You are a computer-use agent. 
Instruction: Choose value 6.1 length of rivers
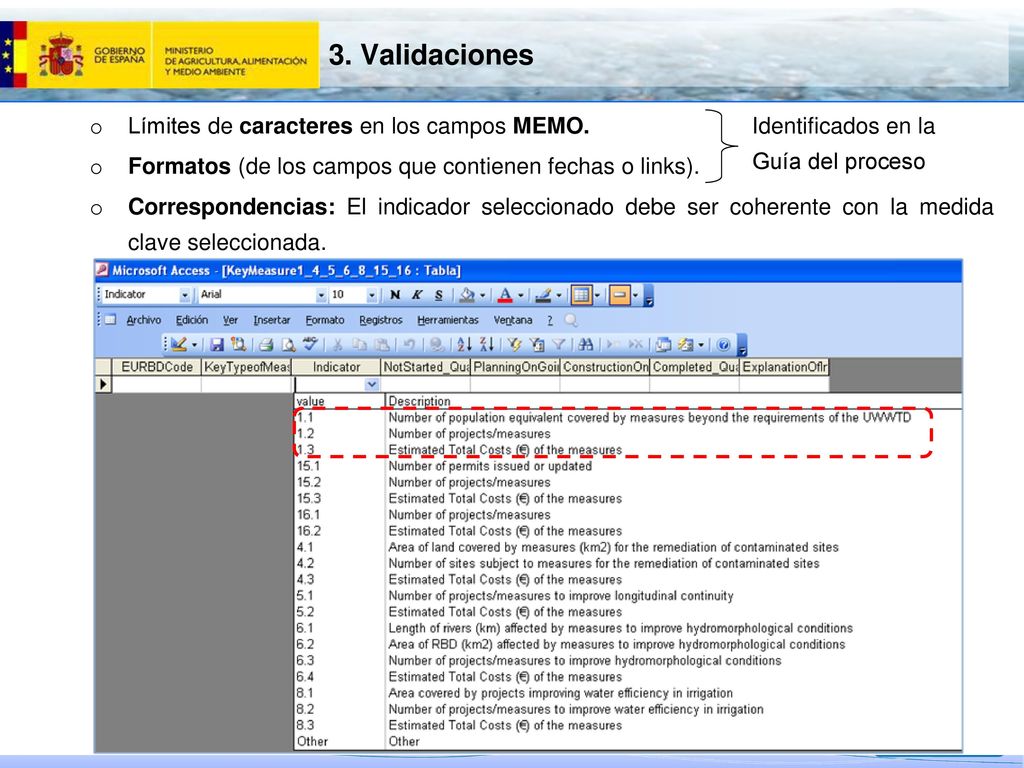click(628, 628)
